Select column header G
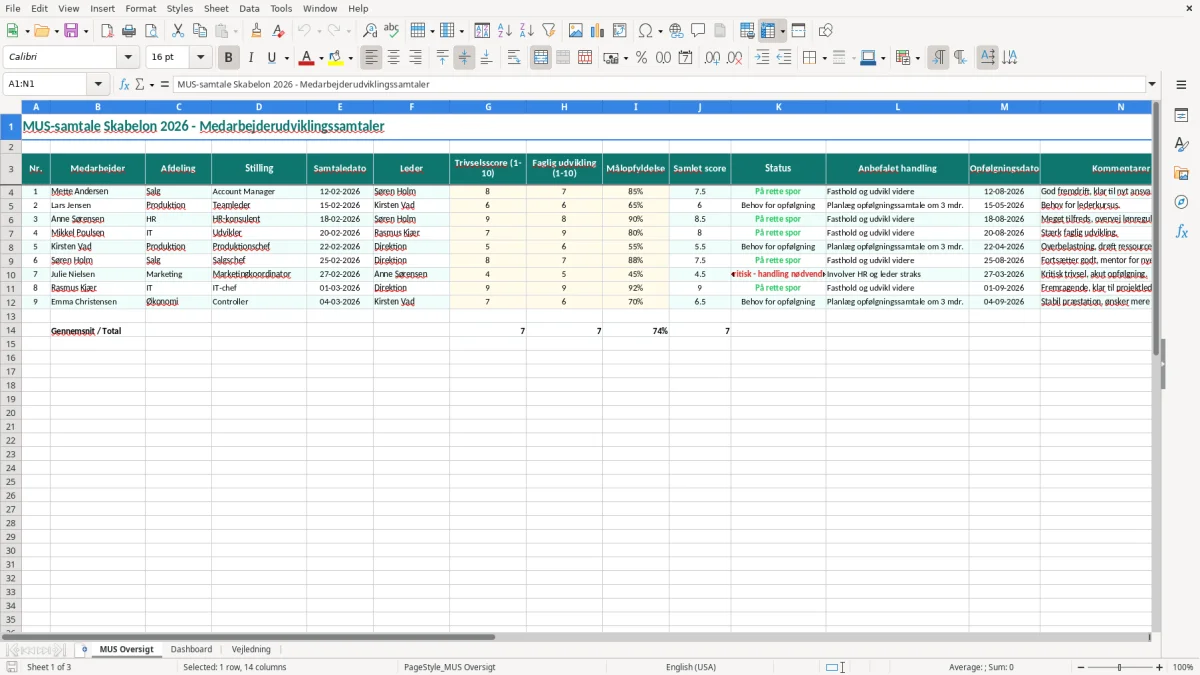 click(x=488, y=107)
